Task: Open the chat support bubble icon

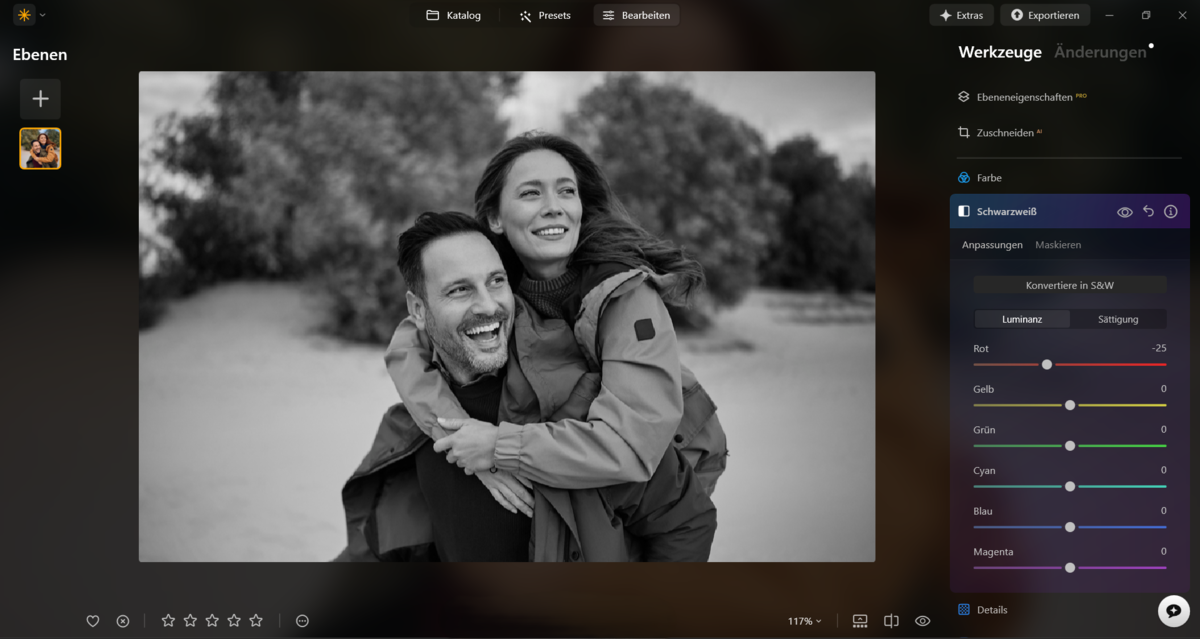Action: point(1173,611)
